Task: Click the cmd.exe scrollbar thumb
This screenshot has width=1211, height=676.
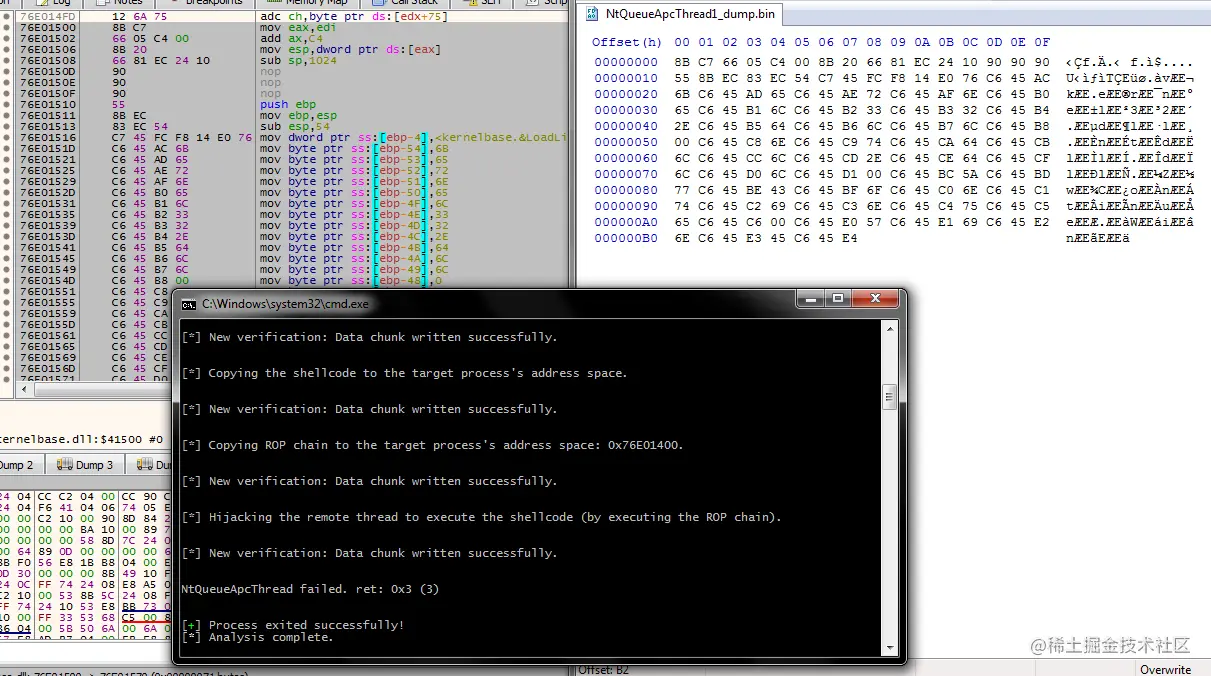Action: click(x=888, y=399)
